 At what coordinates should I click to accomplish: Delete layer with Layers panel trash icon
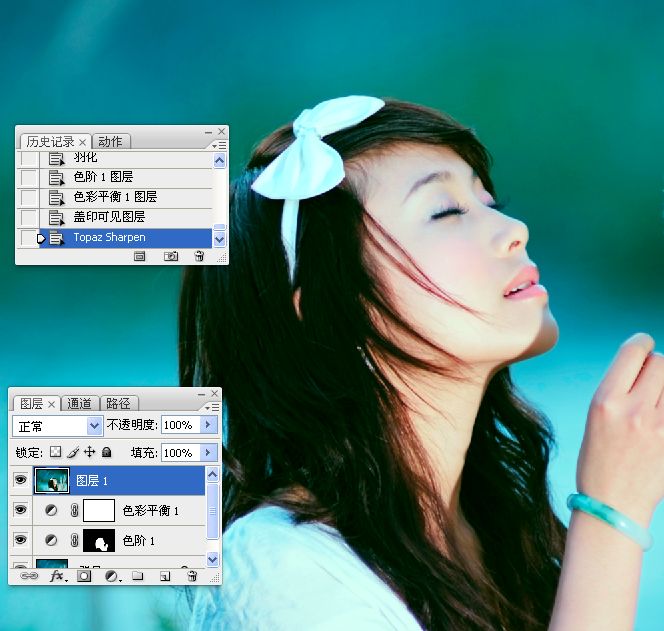(192, 576)
